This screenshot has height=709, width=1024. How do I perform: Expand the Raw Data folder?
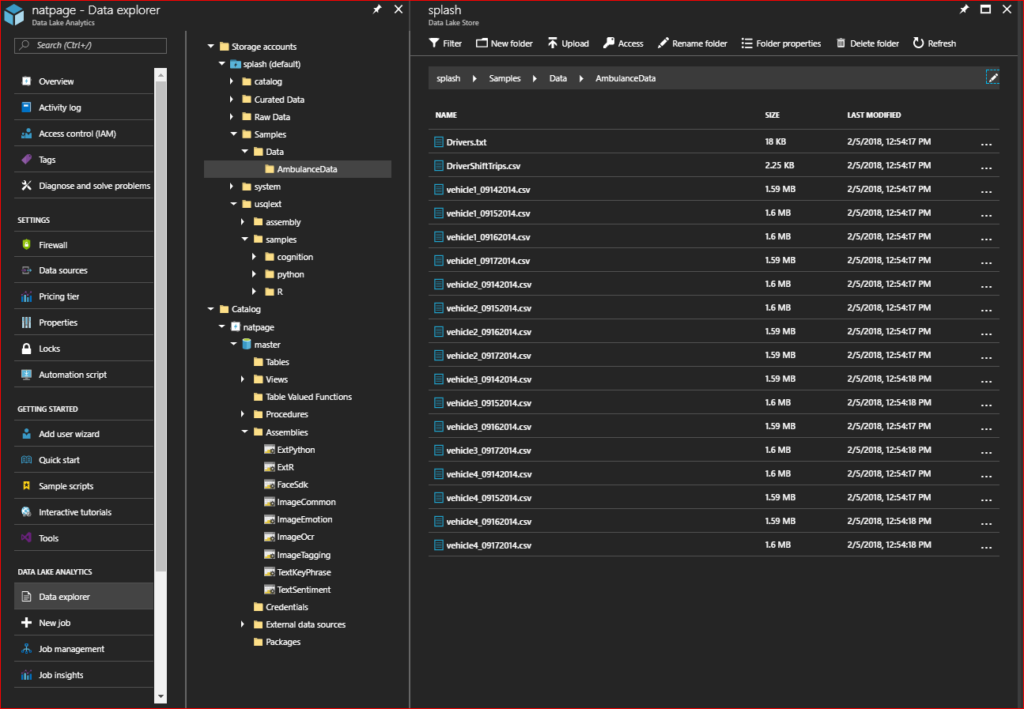pyautogui.click(x=232, y=117)
